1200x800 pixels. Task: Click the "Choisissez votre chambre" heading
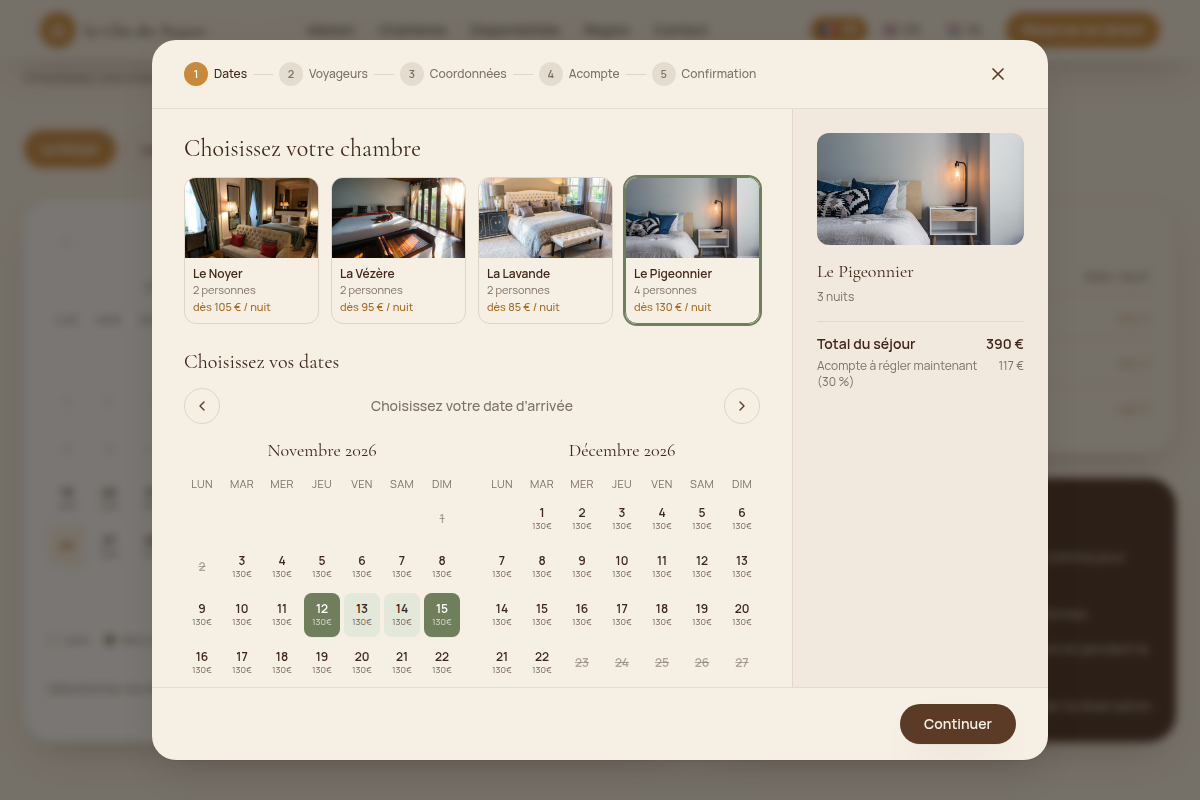coord(302,149)
